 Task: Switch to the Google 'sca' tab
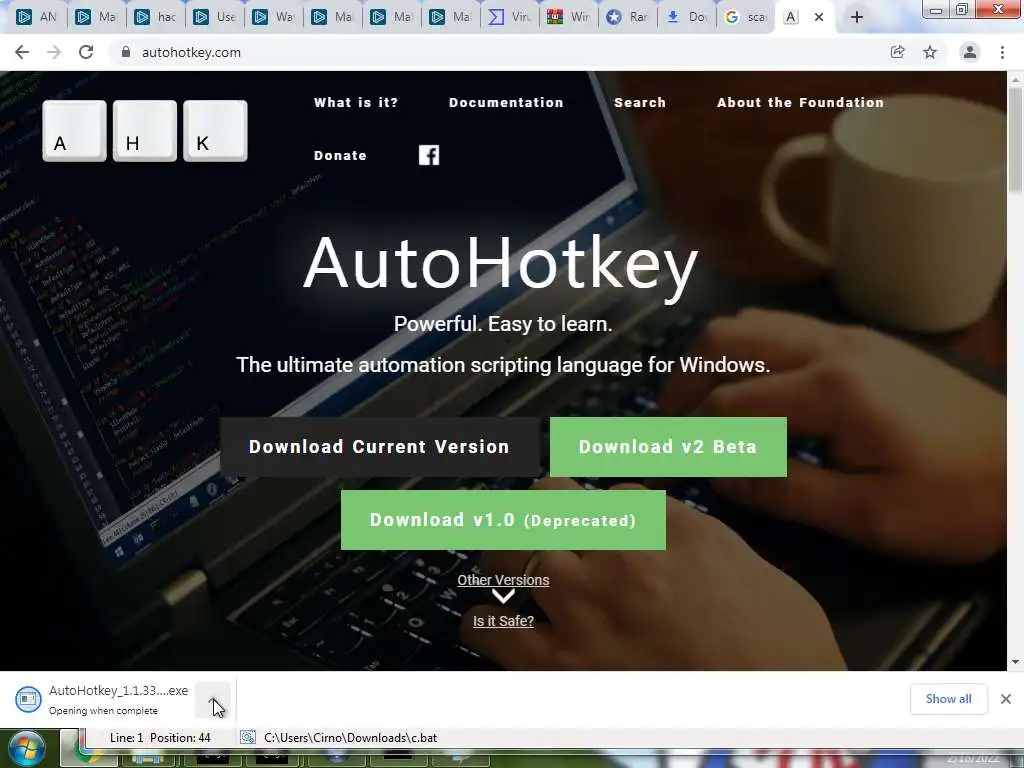745,17
